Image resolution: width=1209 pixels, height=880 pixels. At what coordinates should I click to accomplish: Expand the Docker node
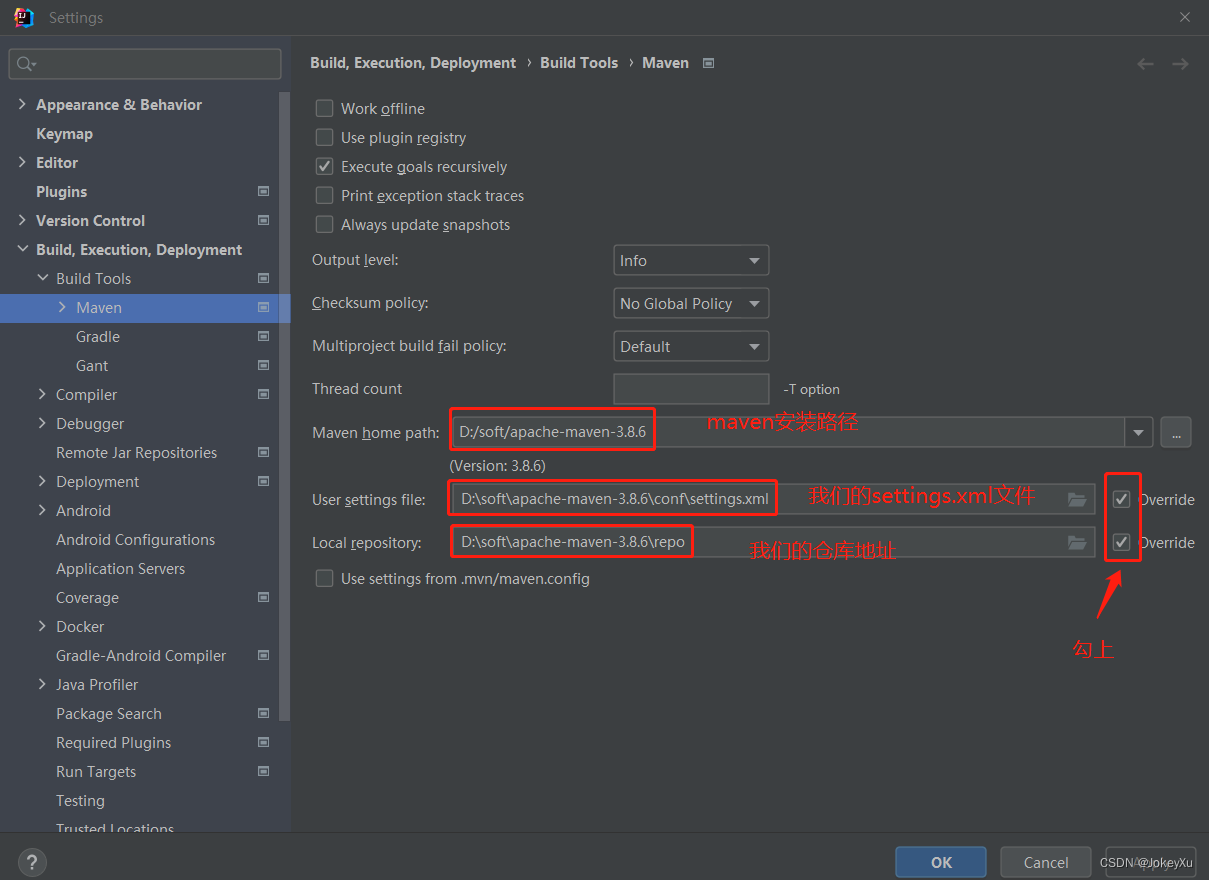(42, 626)
